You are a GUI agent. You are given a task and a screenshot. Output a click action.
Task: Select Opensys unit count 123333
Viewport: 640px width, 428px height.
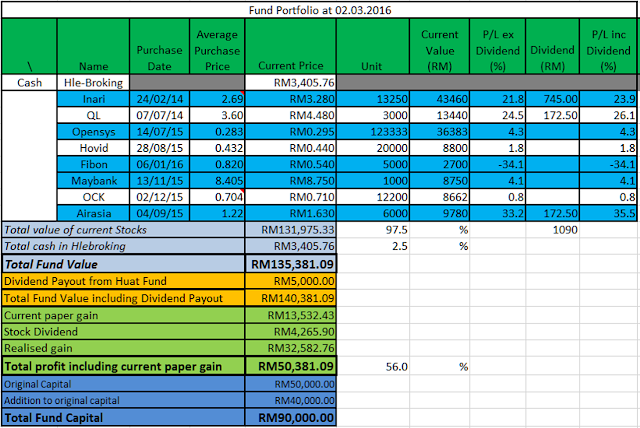coord(373,132)
